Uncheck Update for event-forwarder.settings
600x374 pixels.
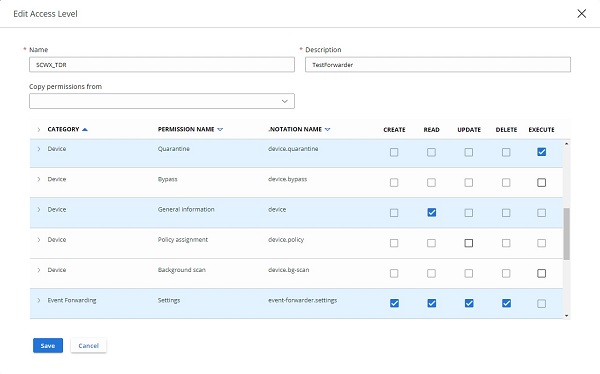pos(469,303)
